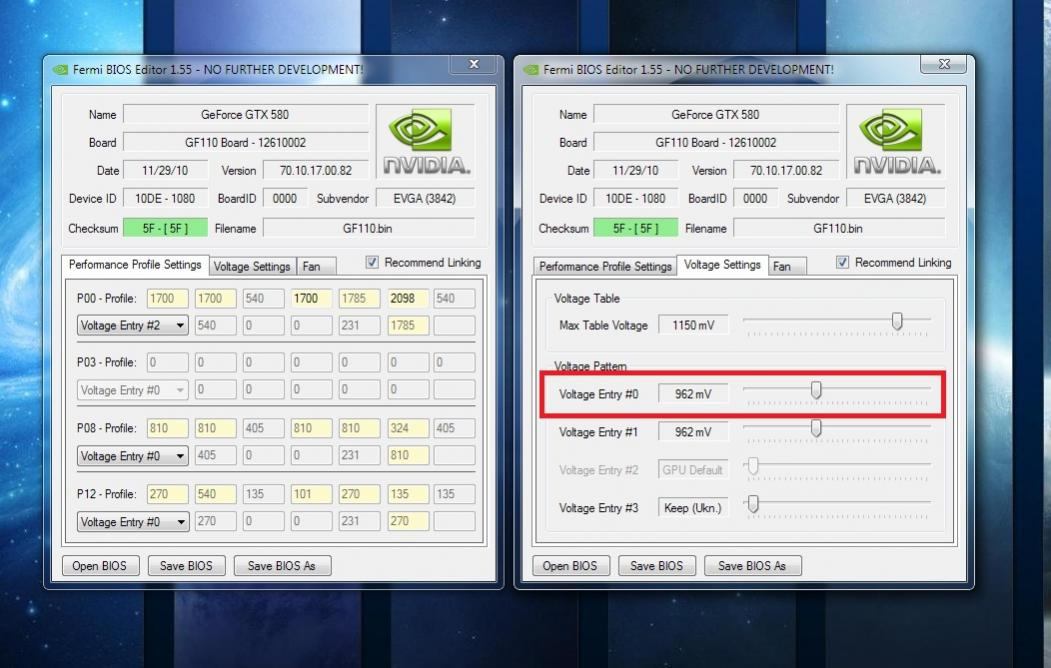Click the Voltage Entry #1 962 mV field

(693, 432)
